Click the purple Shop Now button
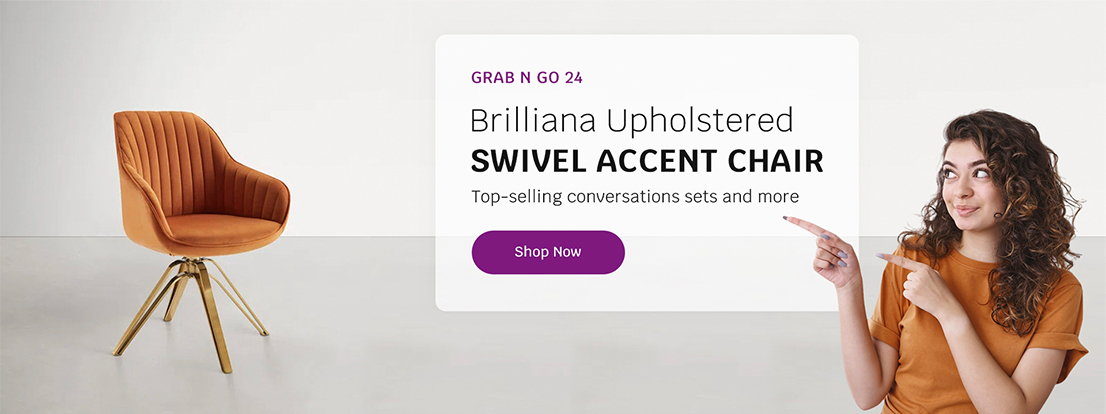1106x414 pixels. click(548, 252)
